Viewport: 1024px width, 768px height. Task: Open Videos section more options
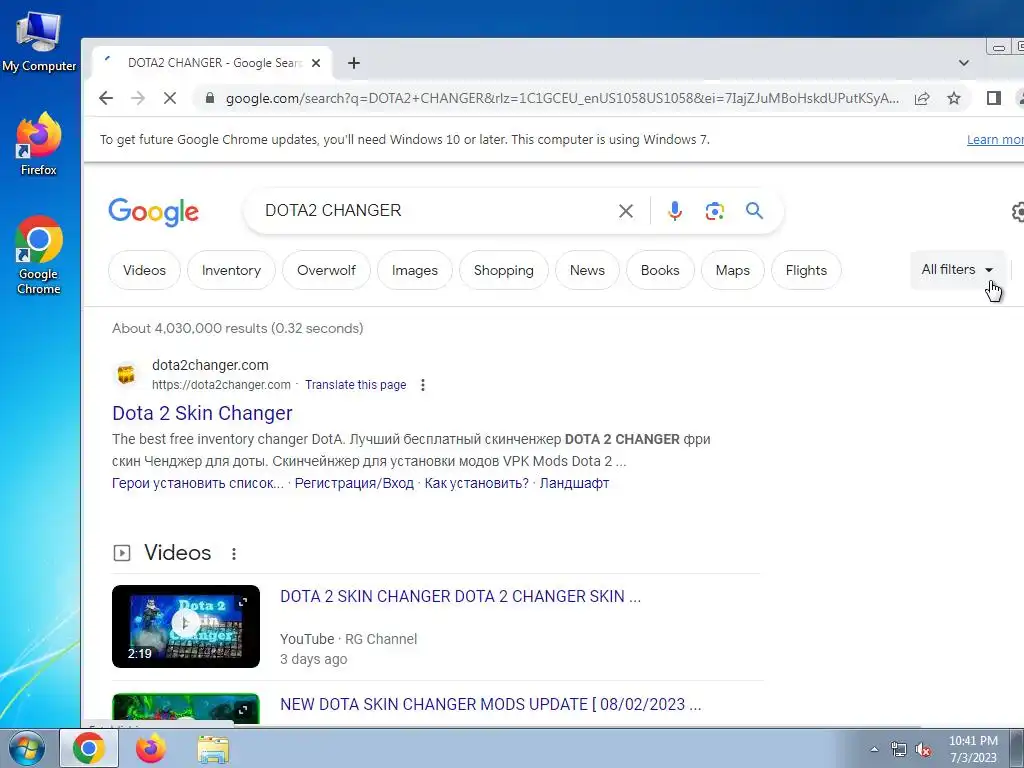234,554
